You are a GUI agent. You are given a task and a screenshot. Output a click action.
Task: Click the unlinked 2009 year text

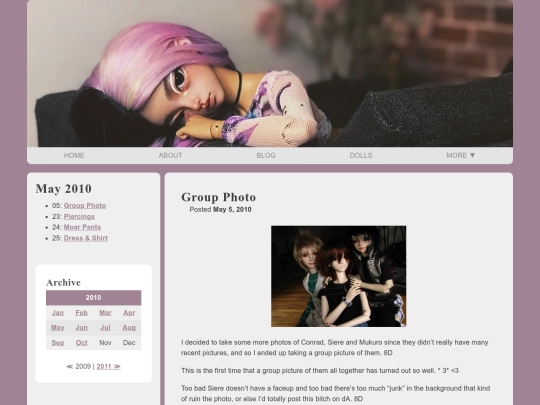coord(83,366)
